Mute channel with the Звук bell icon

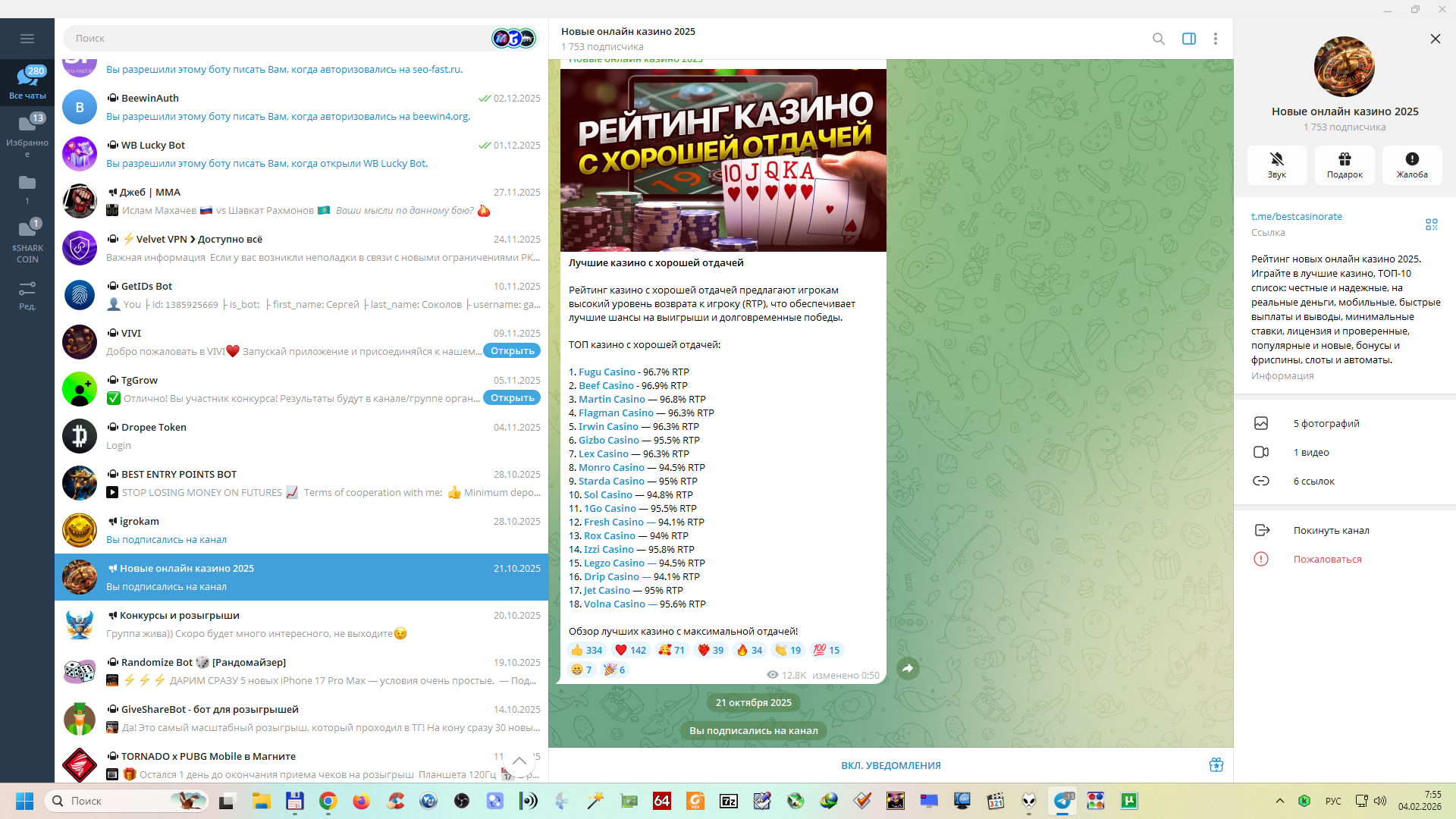coord(1276,159)
